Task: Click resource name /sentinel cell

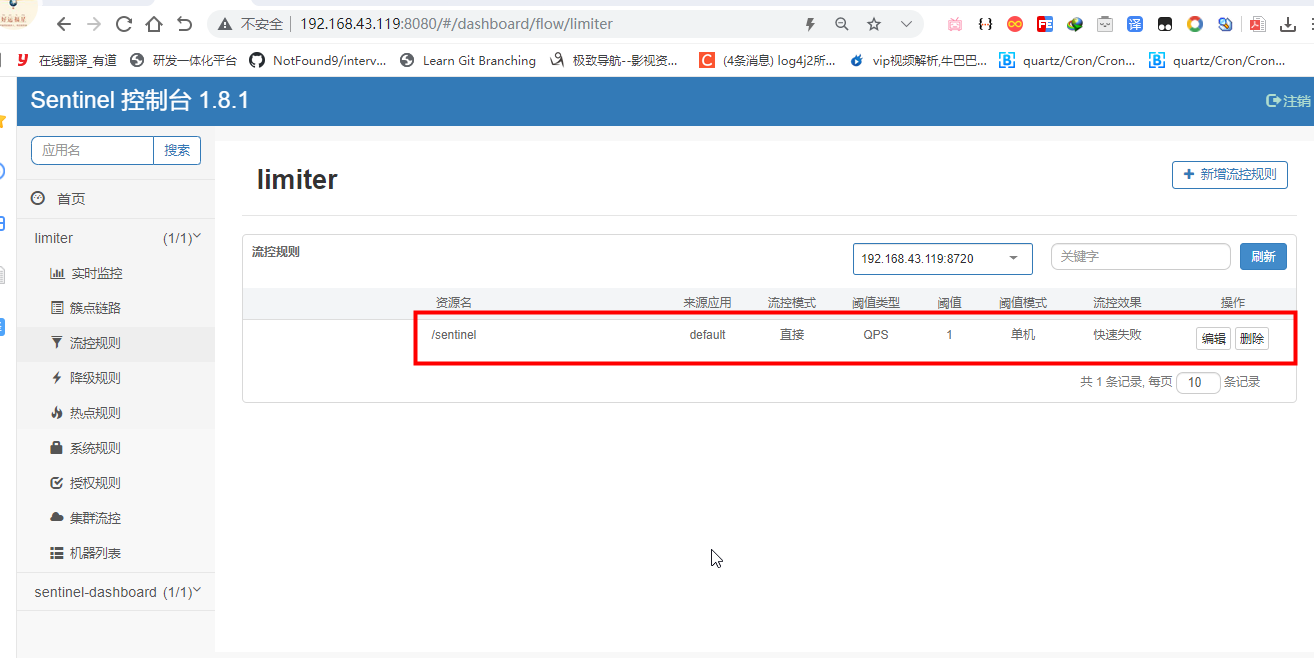Action: 454,335
